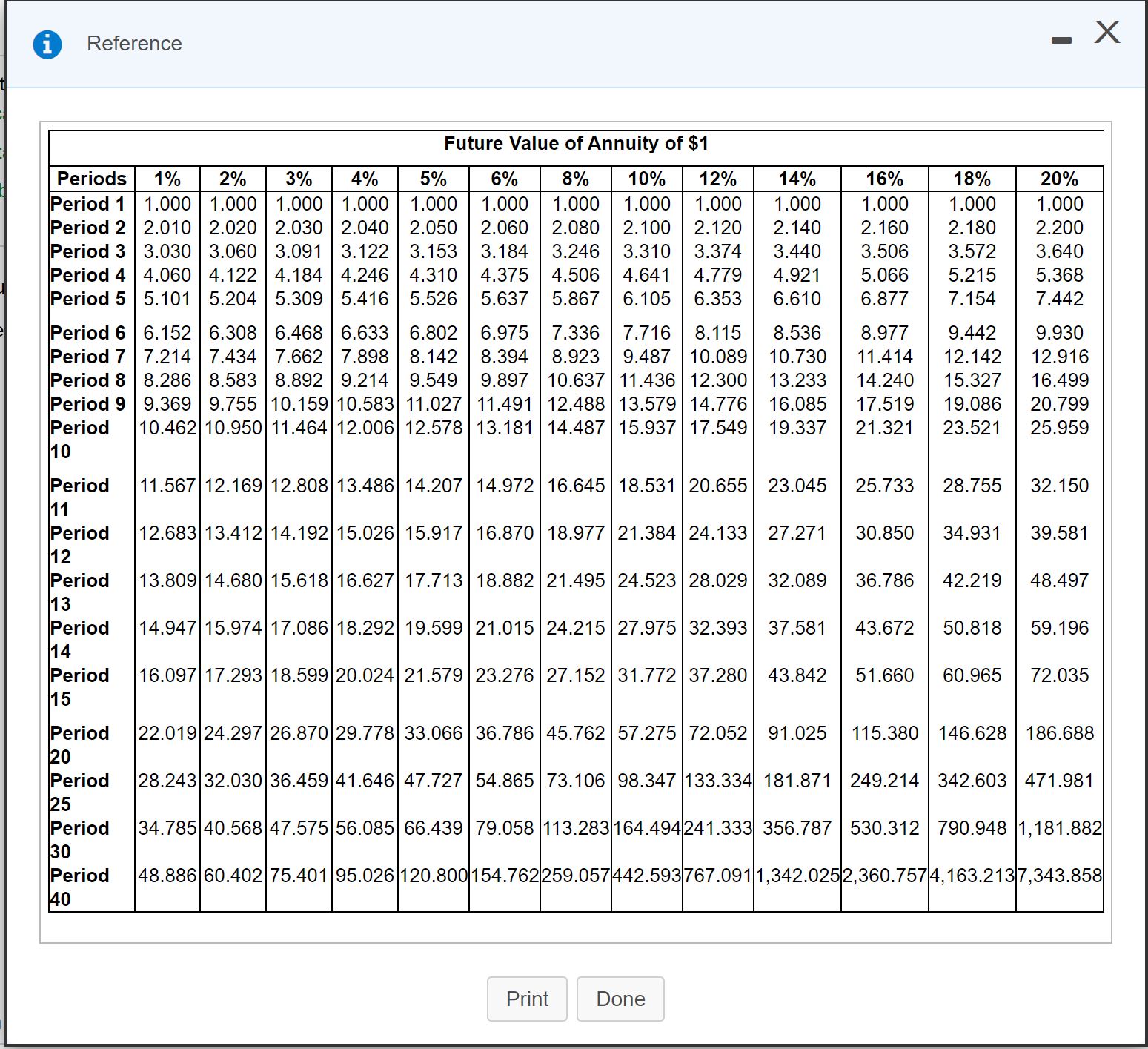
Task: Click the 'Future Value of Annuity of $1' heading
Action: (576, 143)
